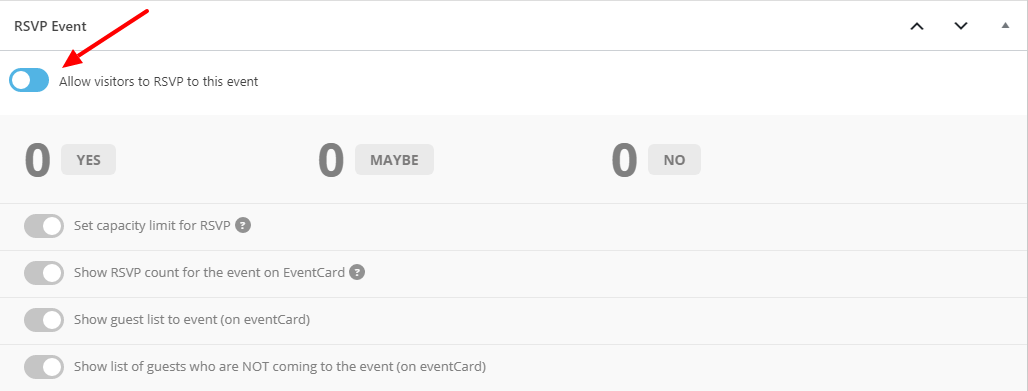The image size is (1028, 391).
Task: Open help icon beside Show RSVP count
Action: click(357, 272)
